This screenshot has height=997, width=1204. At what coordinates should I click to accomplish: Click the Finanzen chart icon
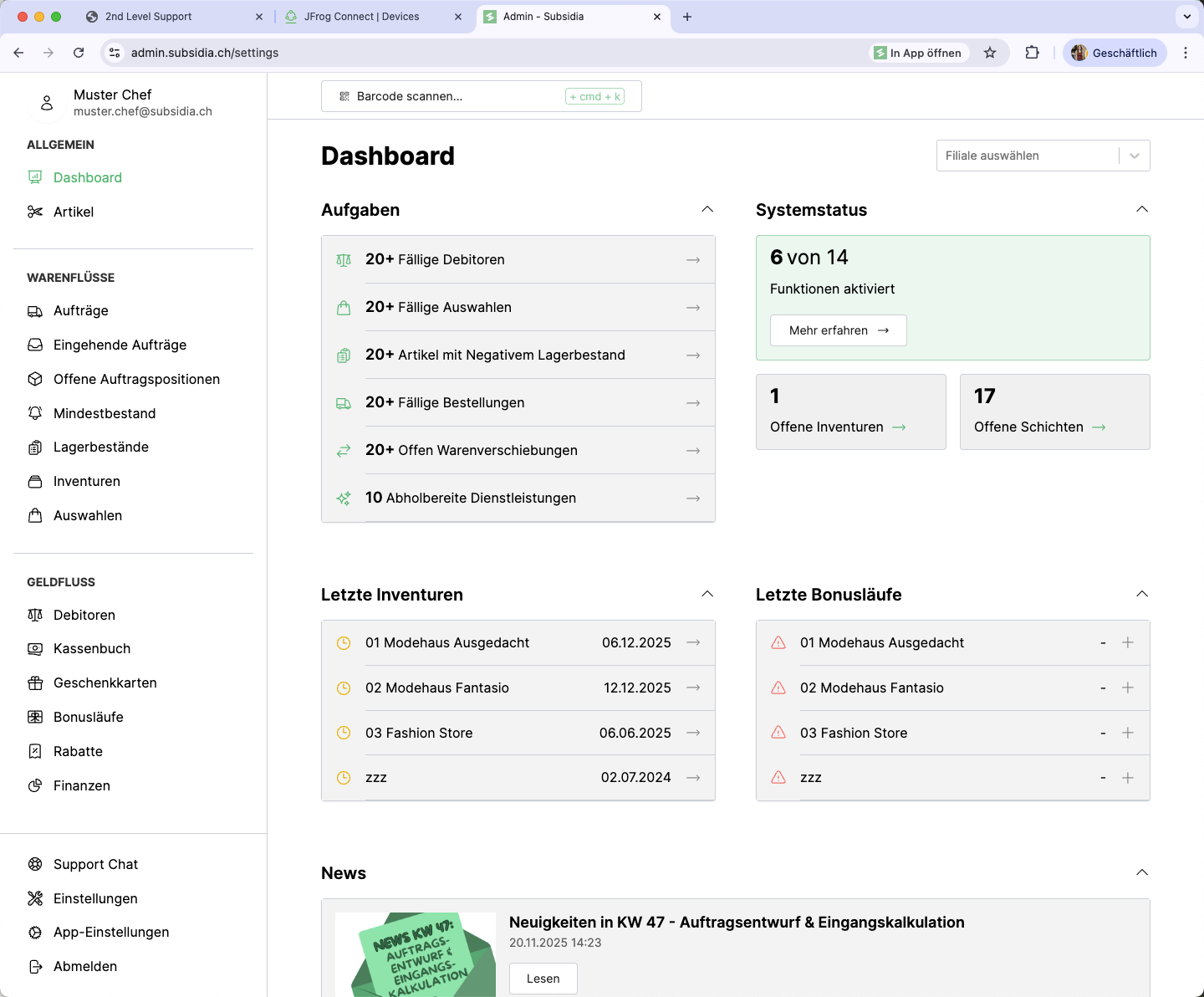[x=35, y=785]
